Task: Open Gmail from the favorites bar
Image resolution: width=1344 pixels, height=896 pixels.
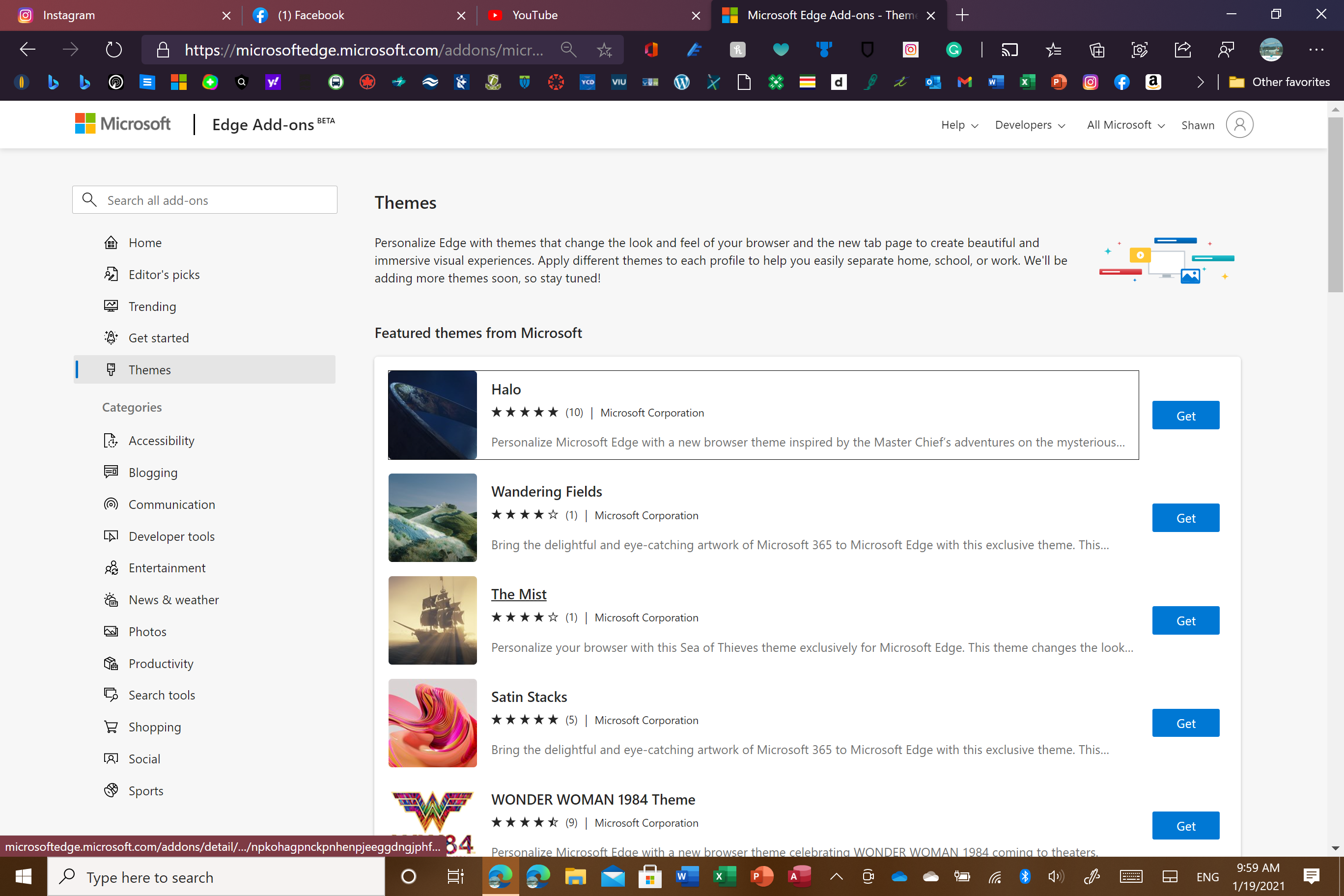Action: [964, 83]
